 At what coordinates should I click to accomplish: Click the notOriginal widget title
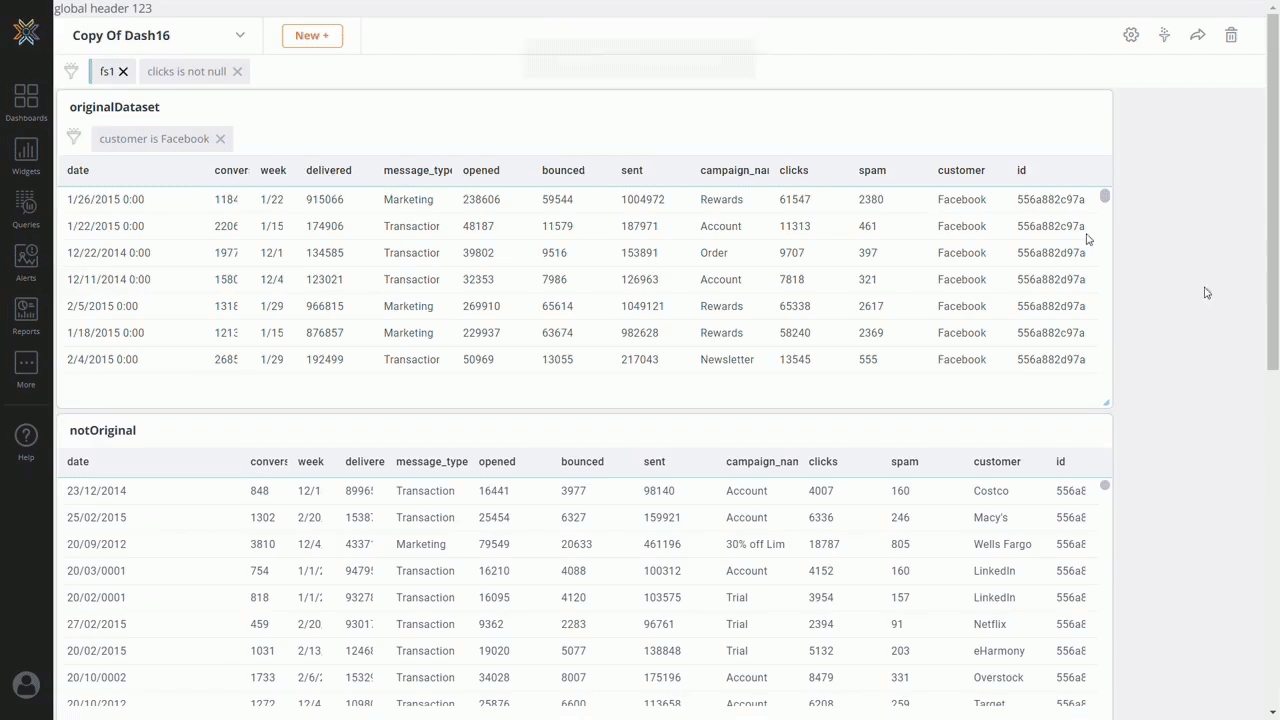(x=103, y=431)
